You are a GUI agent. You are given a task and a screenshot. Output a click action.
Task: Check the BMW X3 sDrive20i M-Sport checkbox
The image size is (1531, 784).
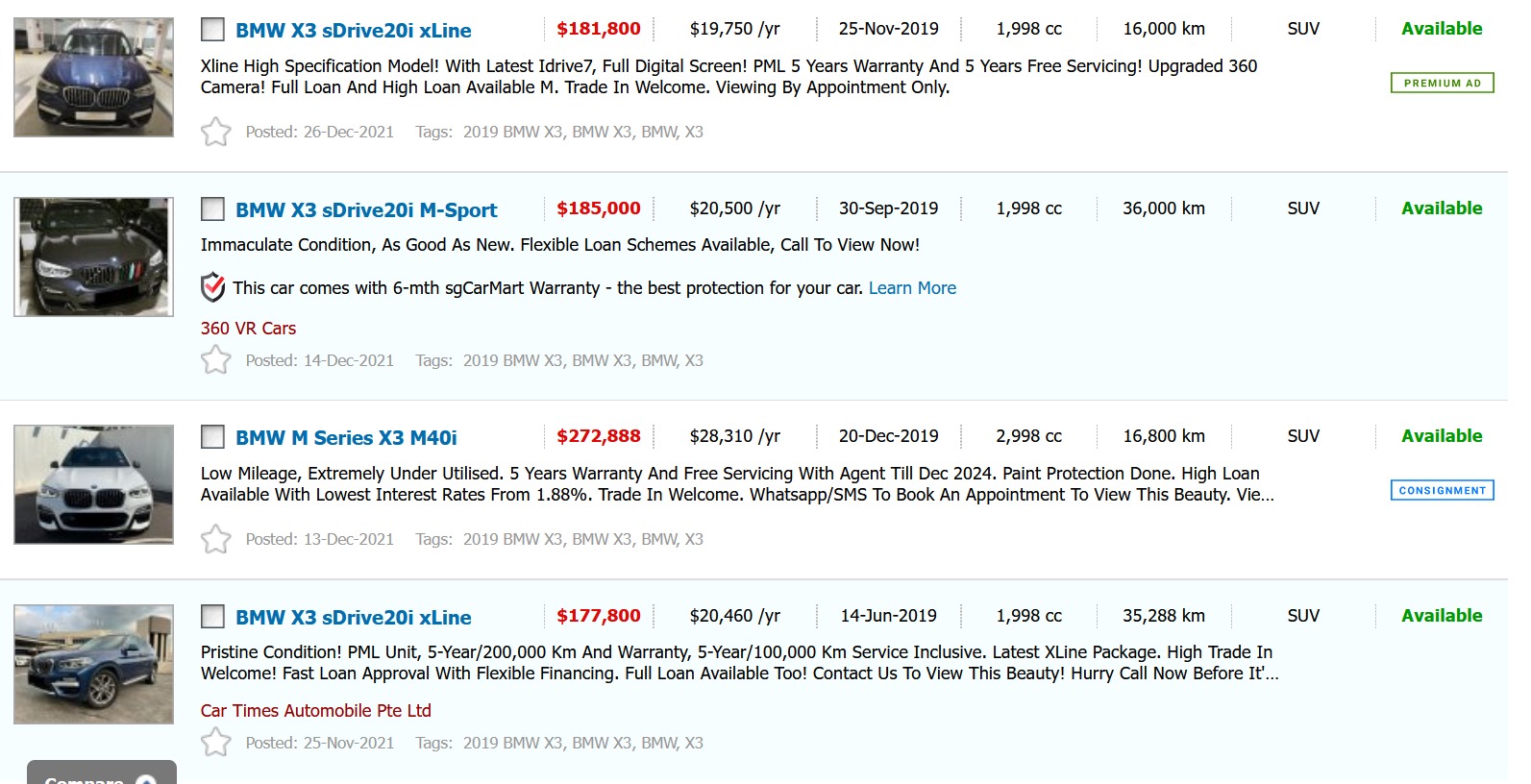212,209
